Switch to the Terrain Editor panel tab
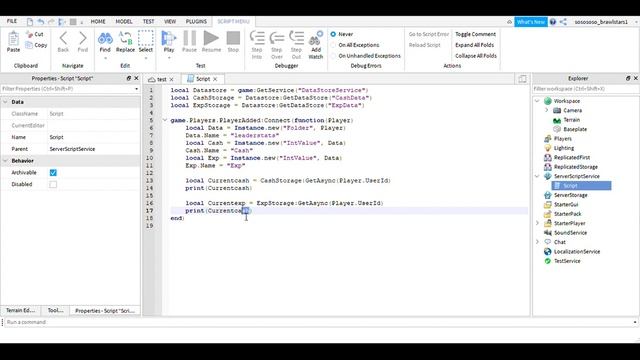Screen dimensions: 640x360 point(20,311)
